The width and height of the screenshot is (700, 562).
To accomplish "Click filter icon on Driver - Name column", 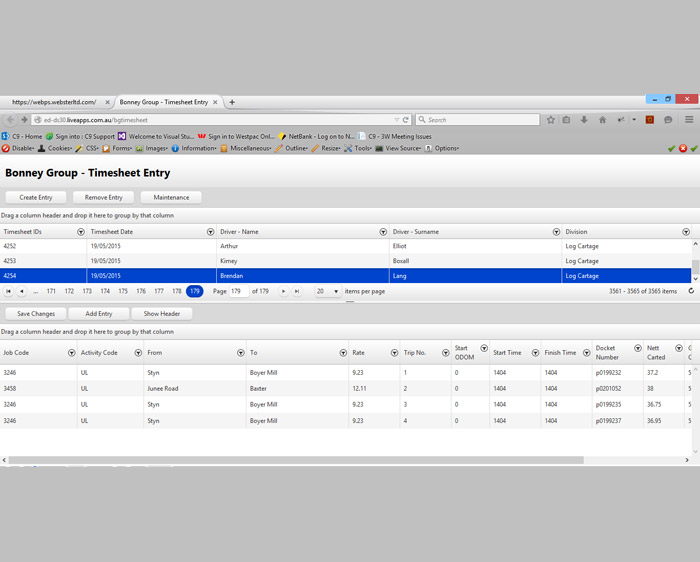I will click(x=383, y=232).
